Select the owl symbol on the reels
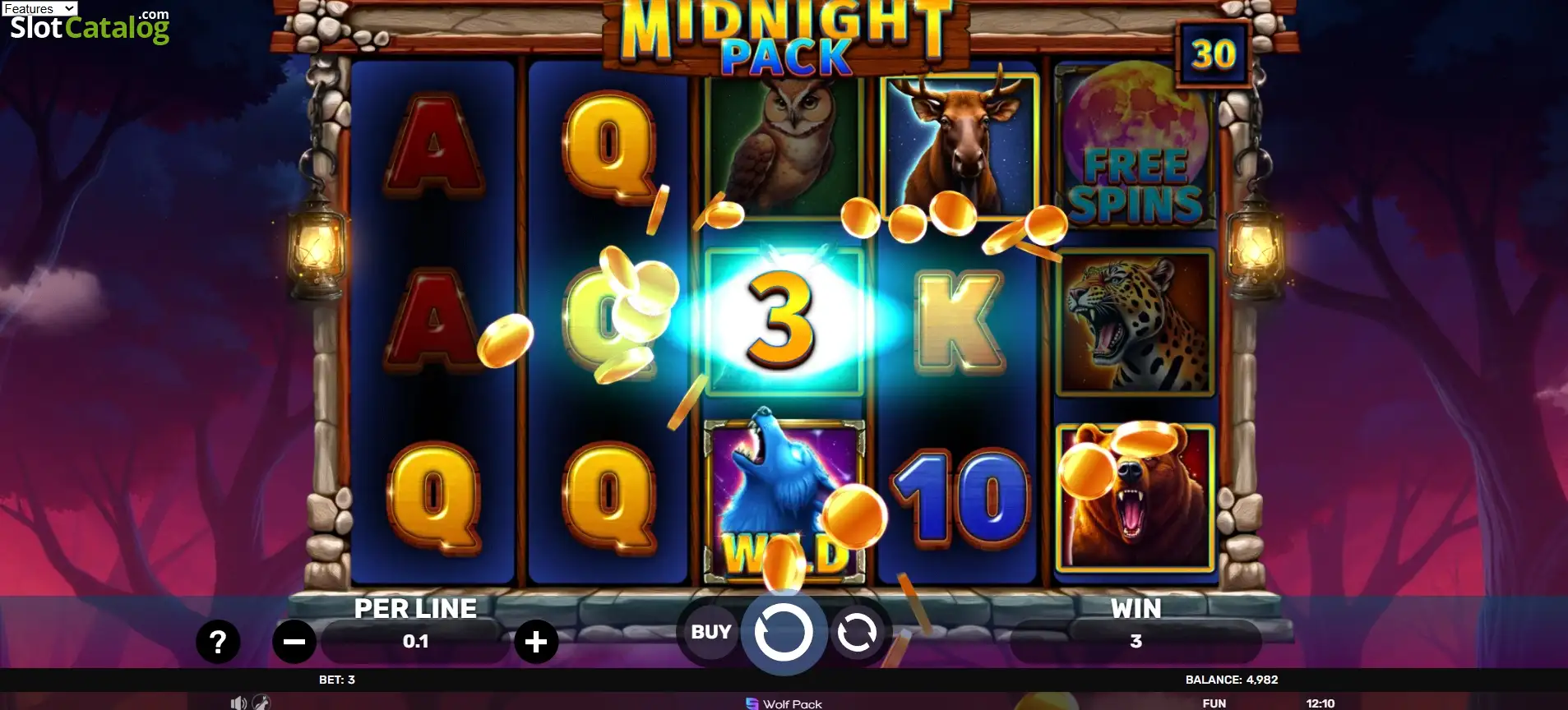Image resolution: width=1568 pixels, height=710 pixels. tap(784, 146)
